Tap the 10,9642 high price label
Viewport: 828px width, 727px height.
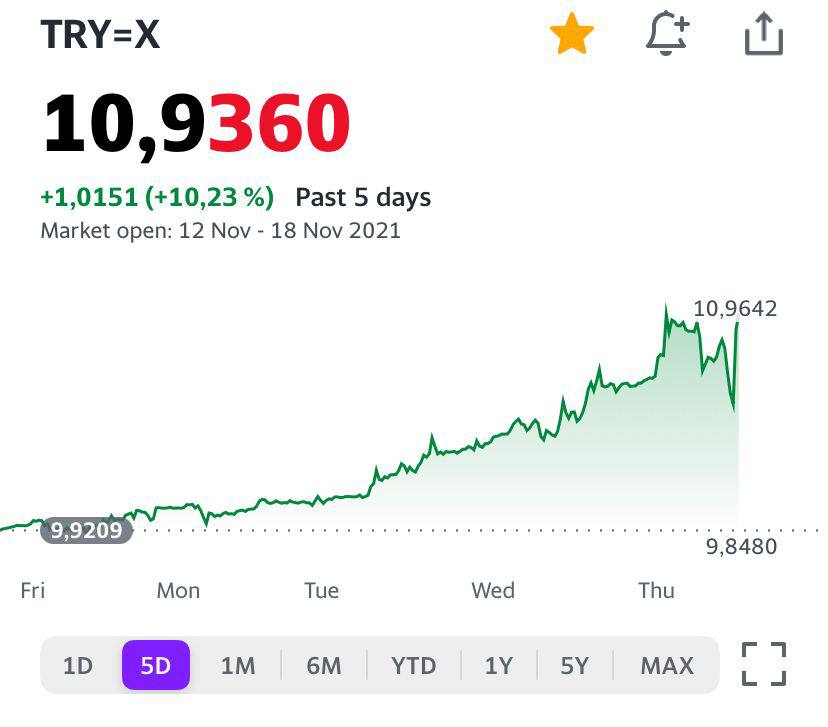pyautogui.click(x=735, y=309)
